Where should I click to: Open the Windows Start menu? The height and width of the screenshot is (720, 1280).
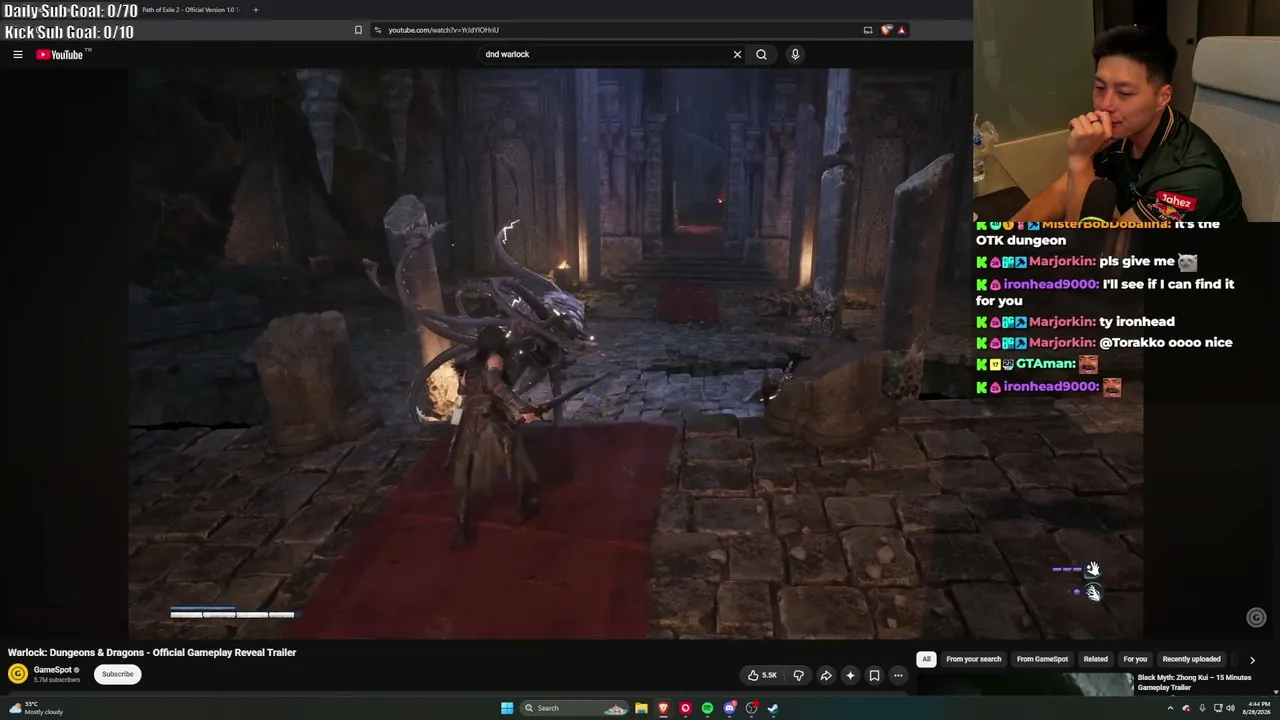click(x=507, y=708)
